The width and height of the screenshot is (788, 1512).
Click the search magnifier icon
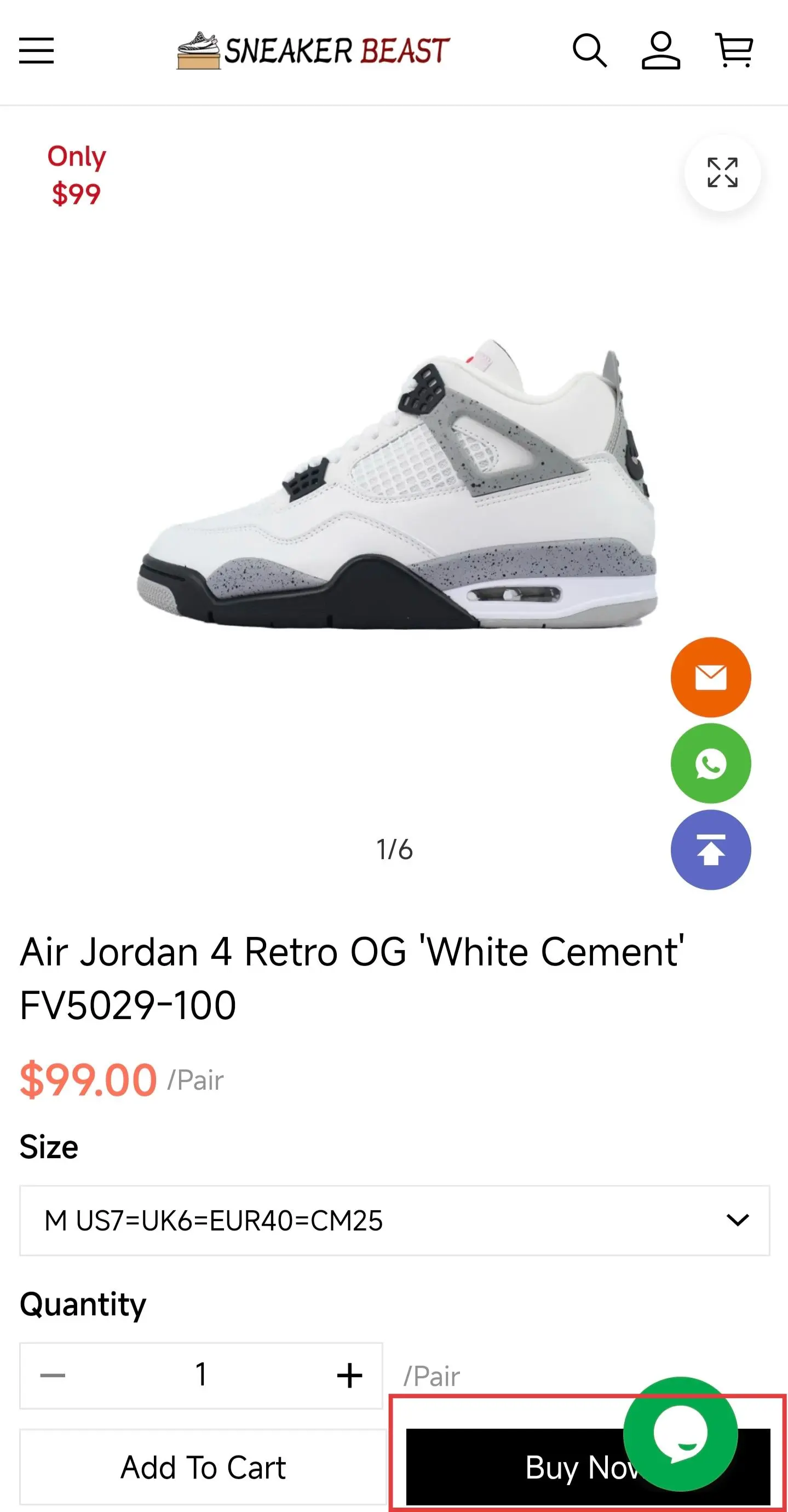(590, 50)
